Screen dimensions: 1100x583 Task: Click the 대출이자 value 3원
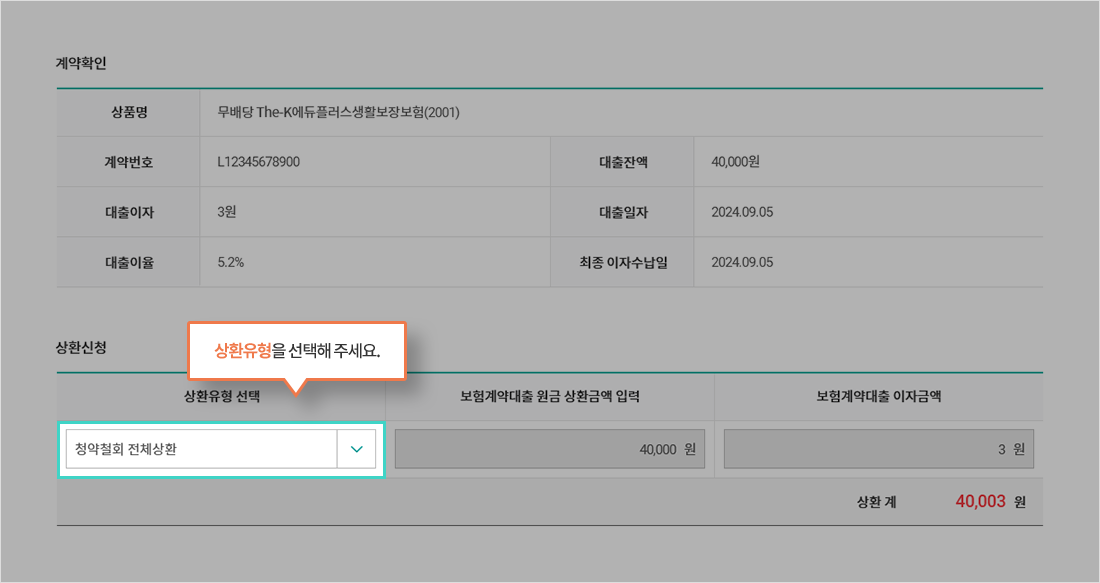tap(227, 212)
